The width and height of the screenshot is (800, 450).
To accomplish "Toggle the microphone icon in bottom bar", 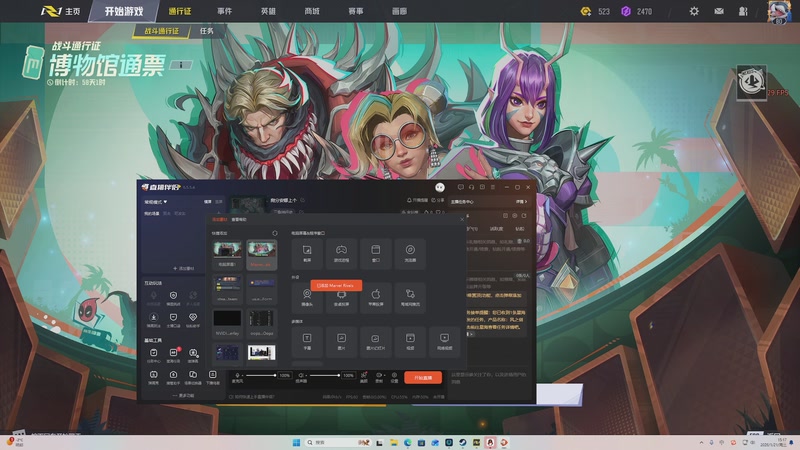I will pyautogui.click(x=237, y=375).
